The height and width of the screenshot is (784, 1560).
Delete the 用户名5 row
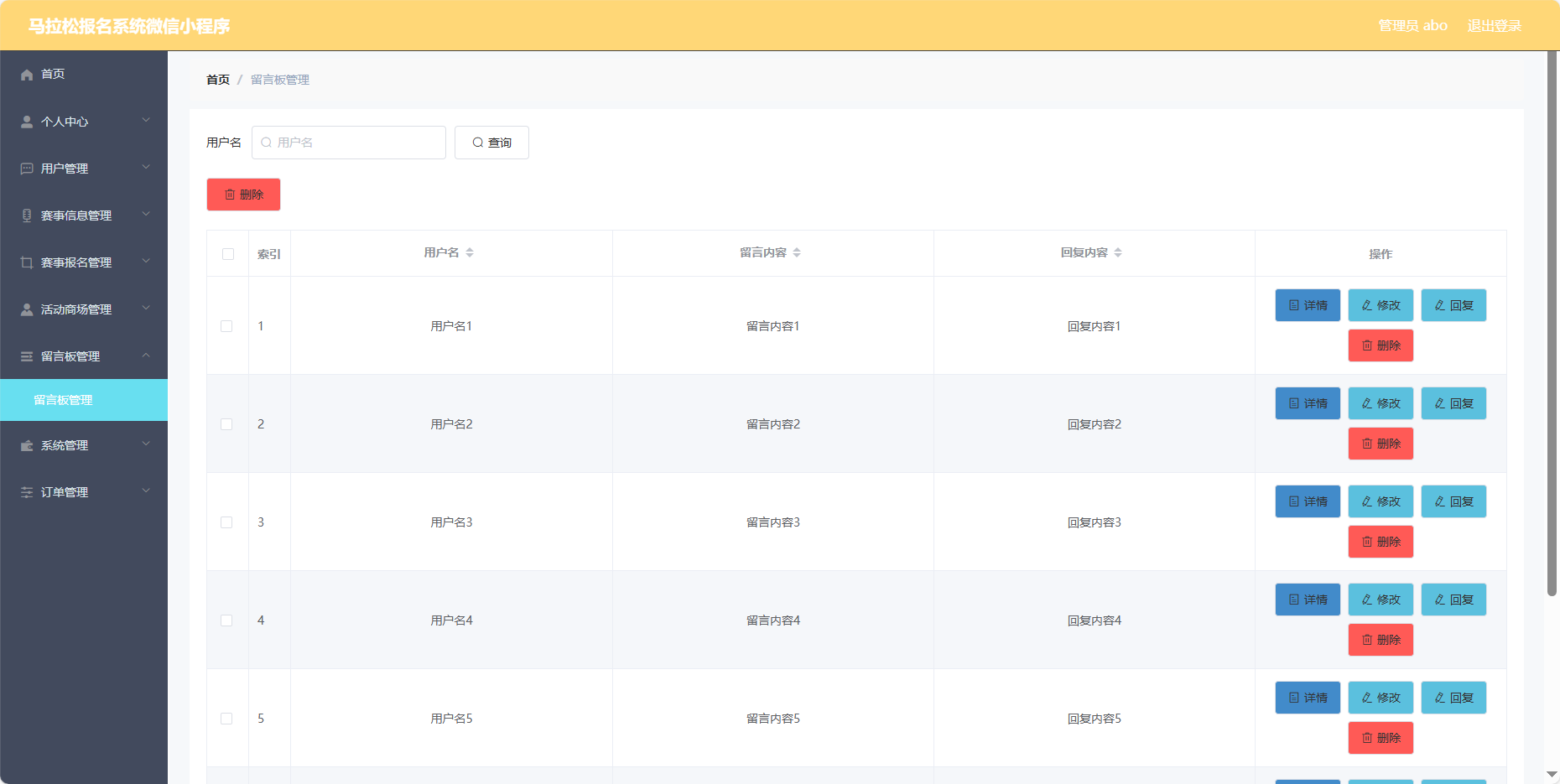1381,738
